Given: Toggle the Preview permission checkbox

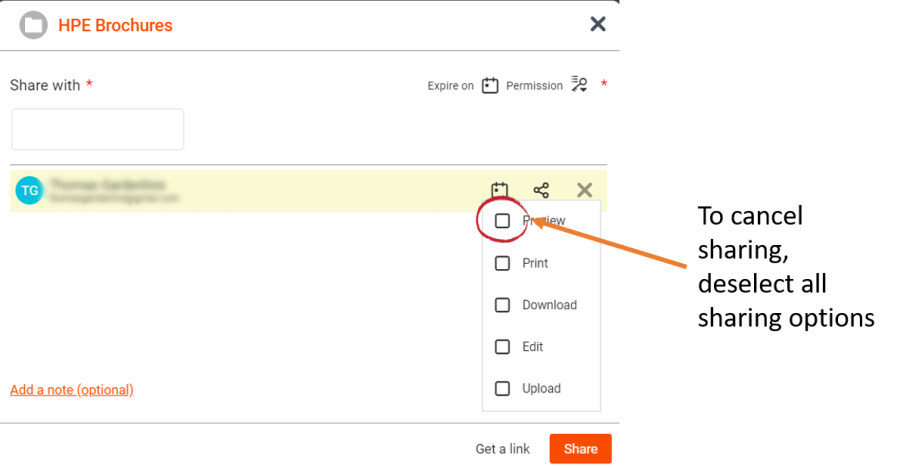Looking at the screenshot, I should pyautogui.click(x=502, y=221).
